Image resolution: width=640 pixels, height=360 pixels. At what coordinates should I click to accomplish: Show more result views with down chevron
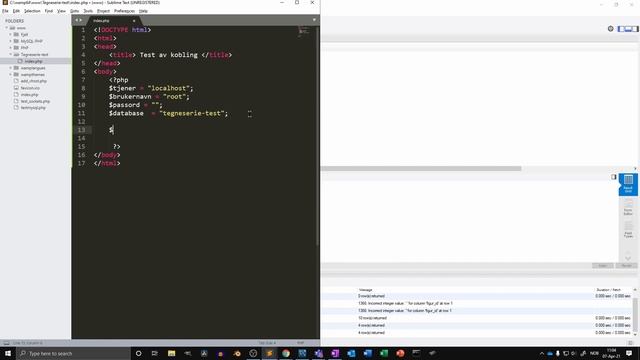coord(628,258)
